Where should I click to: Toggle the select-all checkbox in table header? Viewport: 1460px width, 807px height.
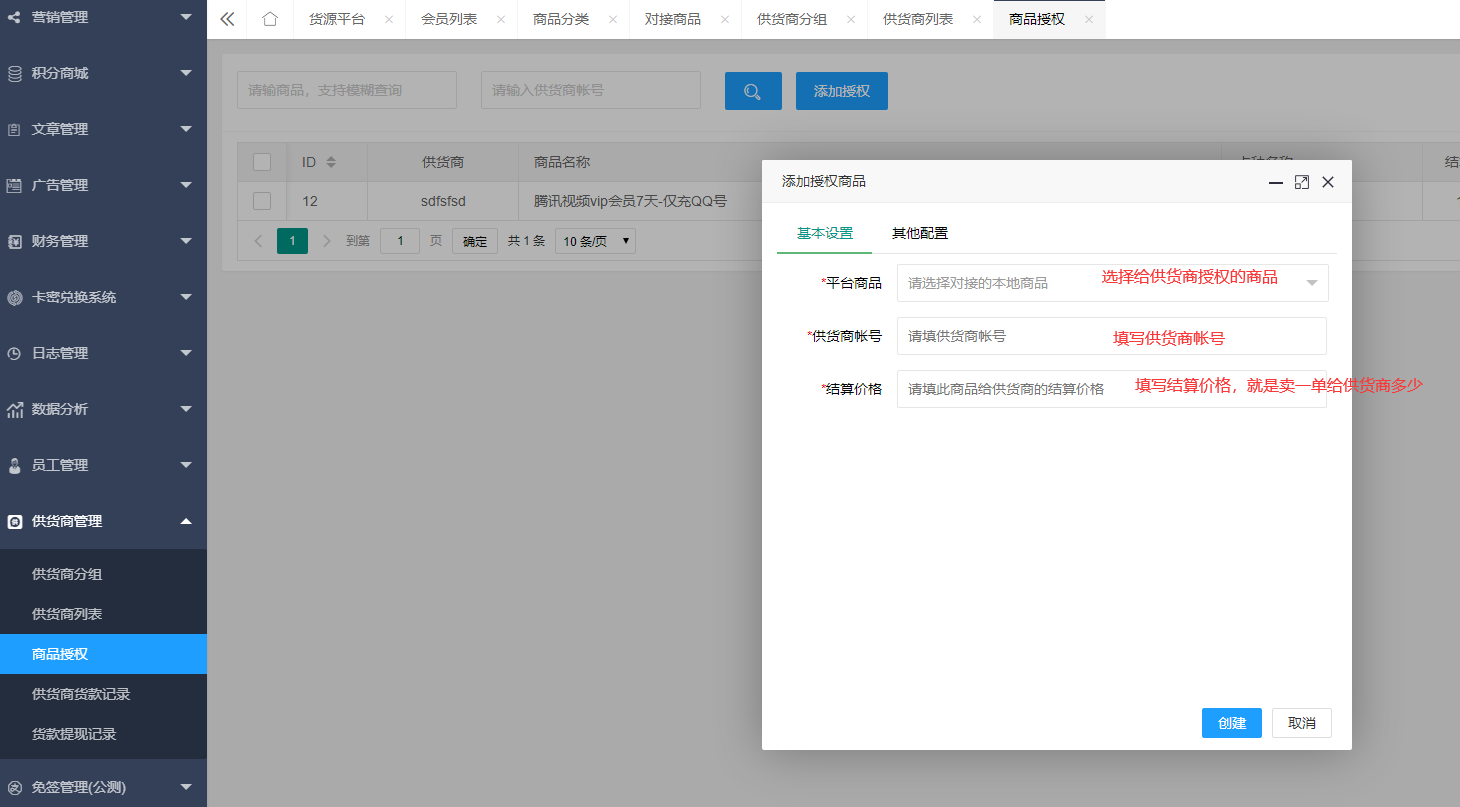click(x=262, y=162)
